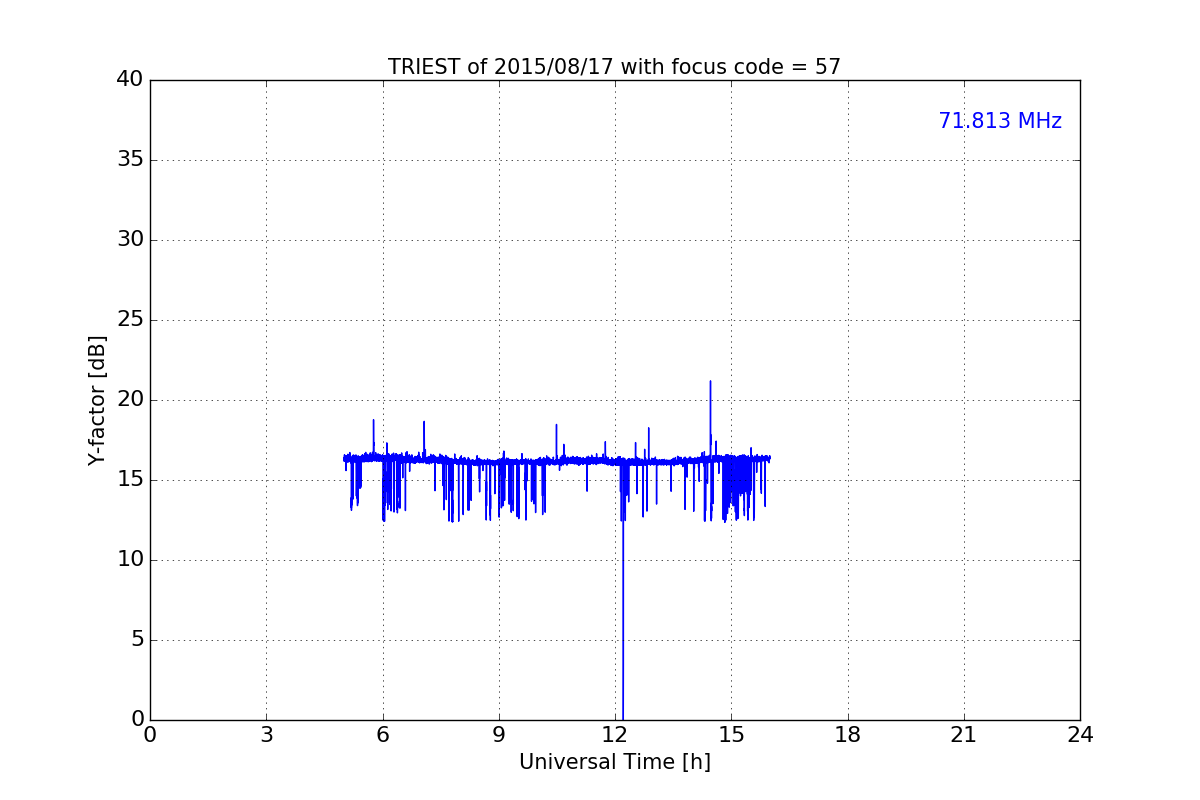Click the x-axis tick label '3'
The height and width of the screenshot is (800, 1200).
(266, 735)
